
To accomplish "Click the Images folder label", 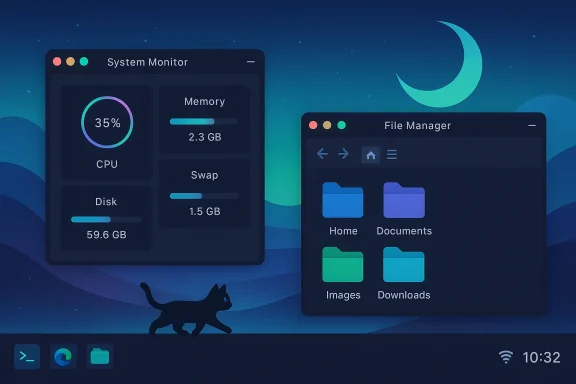I will tap(343, 295).
